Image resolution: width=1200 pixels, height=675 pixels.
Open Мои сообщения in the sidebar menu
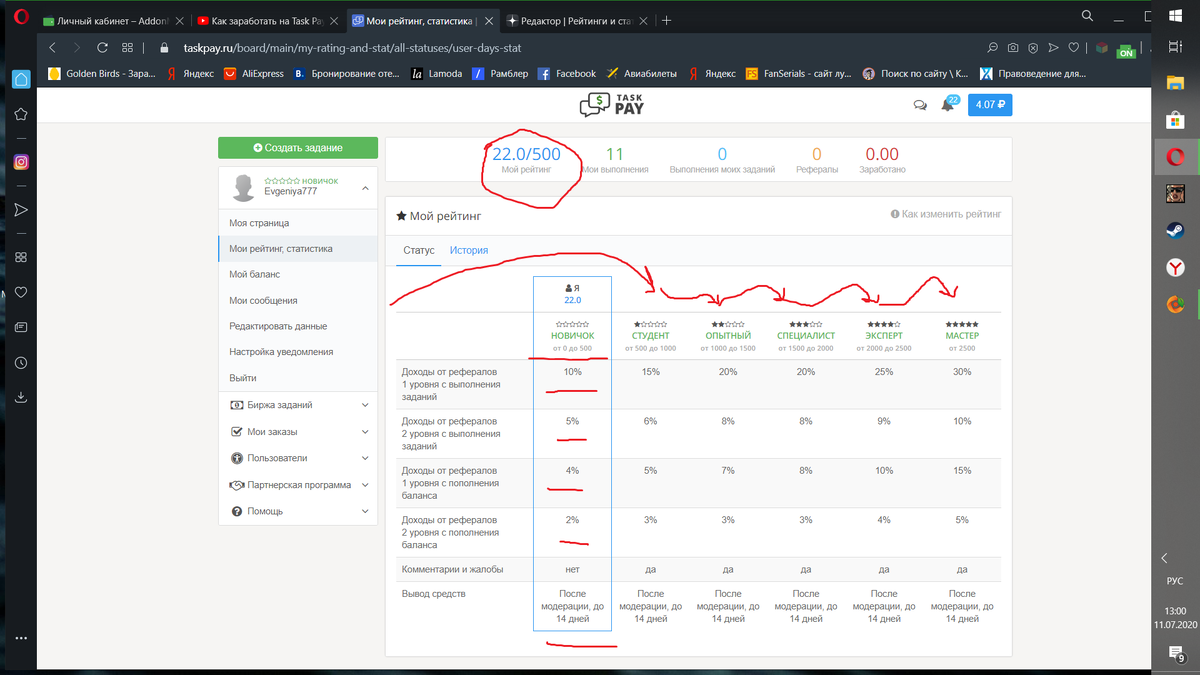[298, 300]
